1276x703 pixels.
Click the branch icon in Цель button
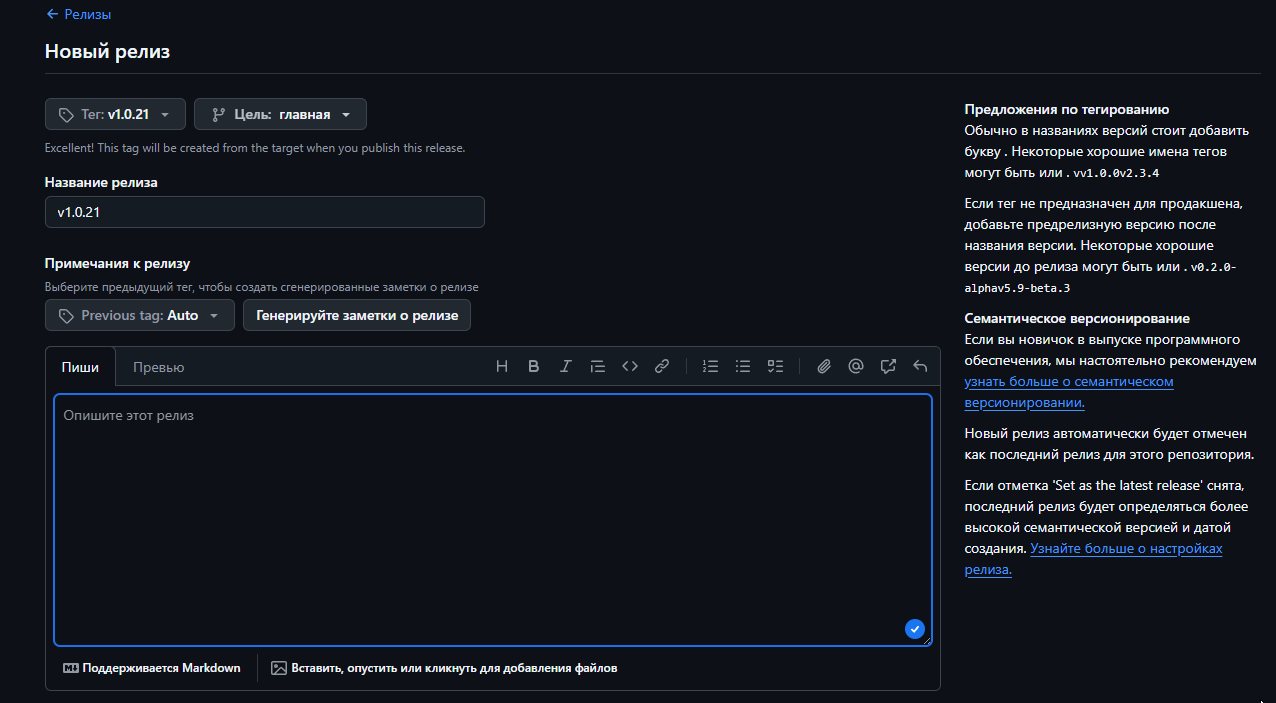pyautogui.click(x=218, y=115)
